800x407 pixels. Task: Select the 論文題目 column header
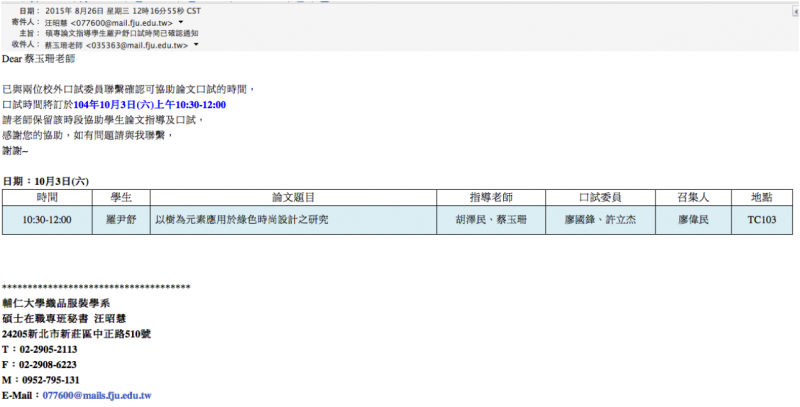(x=293, y=198)
